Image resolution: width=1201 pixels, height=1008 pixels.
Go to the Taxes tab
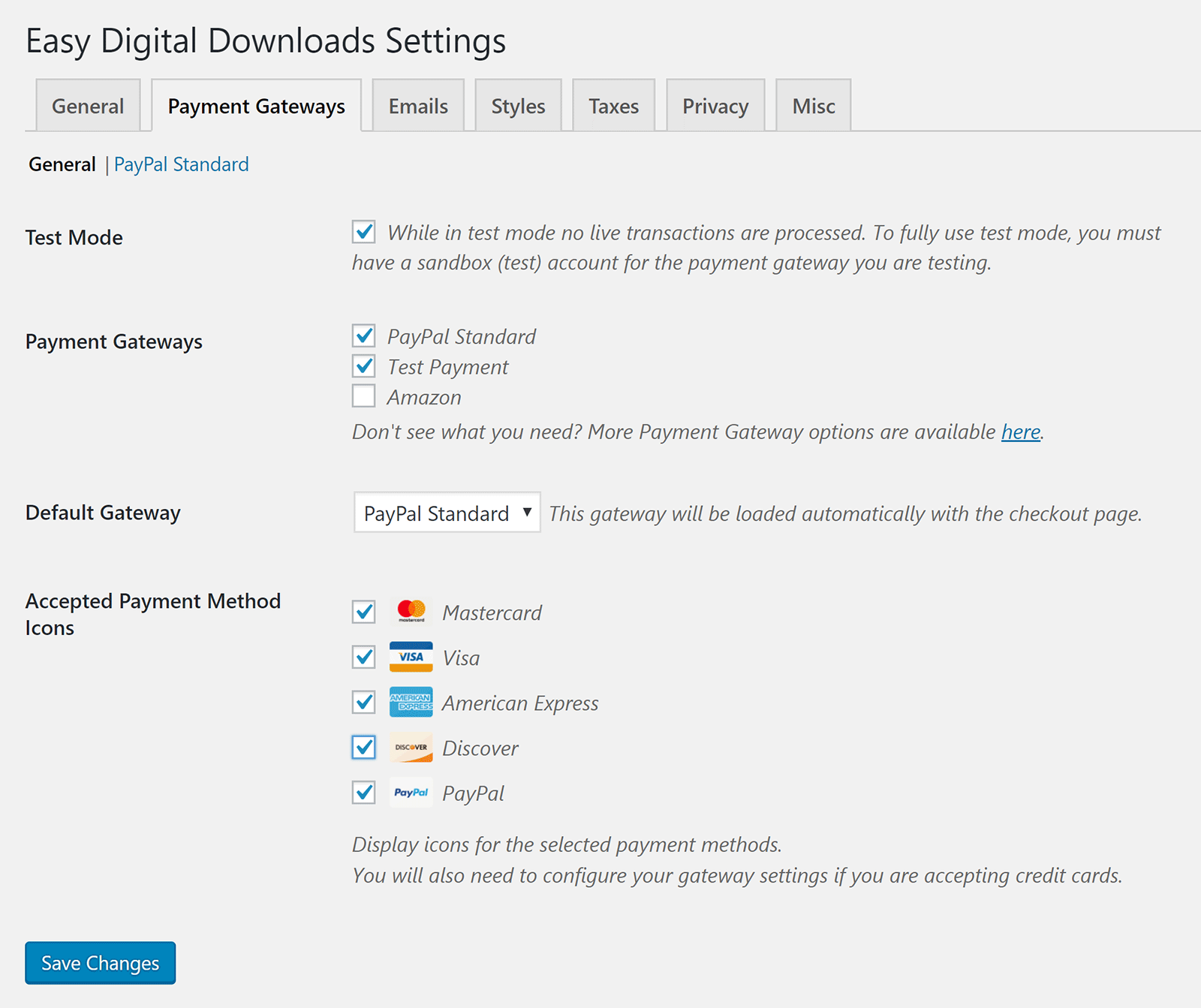pos(614,106)
